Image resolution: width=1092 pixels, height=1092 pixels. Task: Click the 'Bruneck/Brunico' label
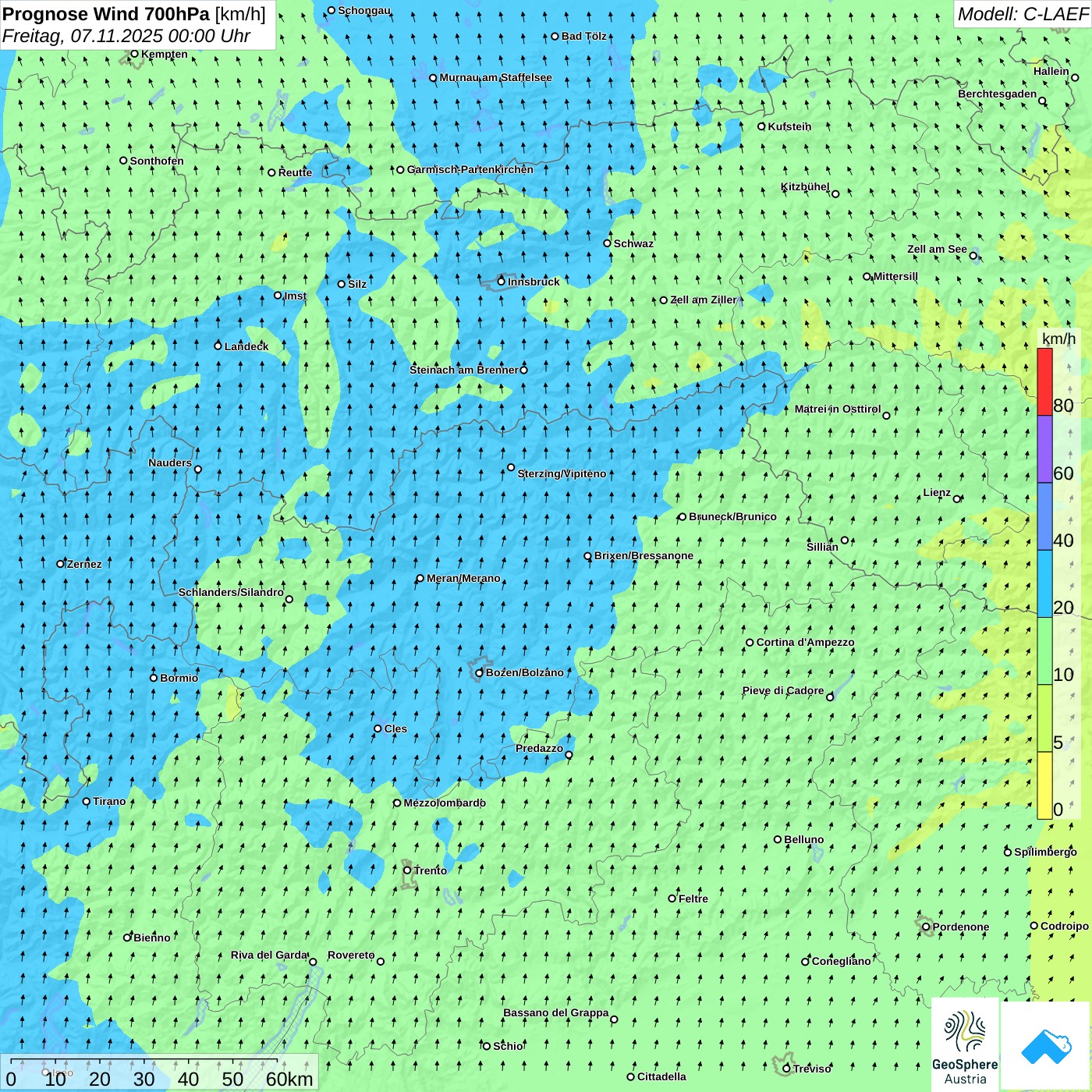[x=732, y=516]
